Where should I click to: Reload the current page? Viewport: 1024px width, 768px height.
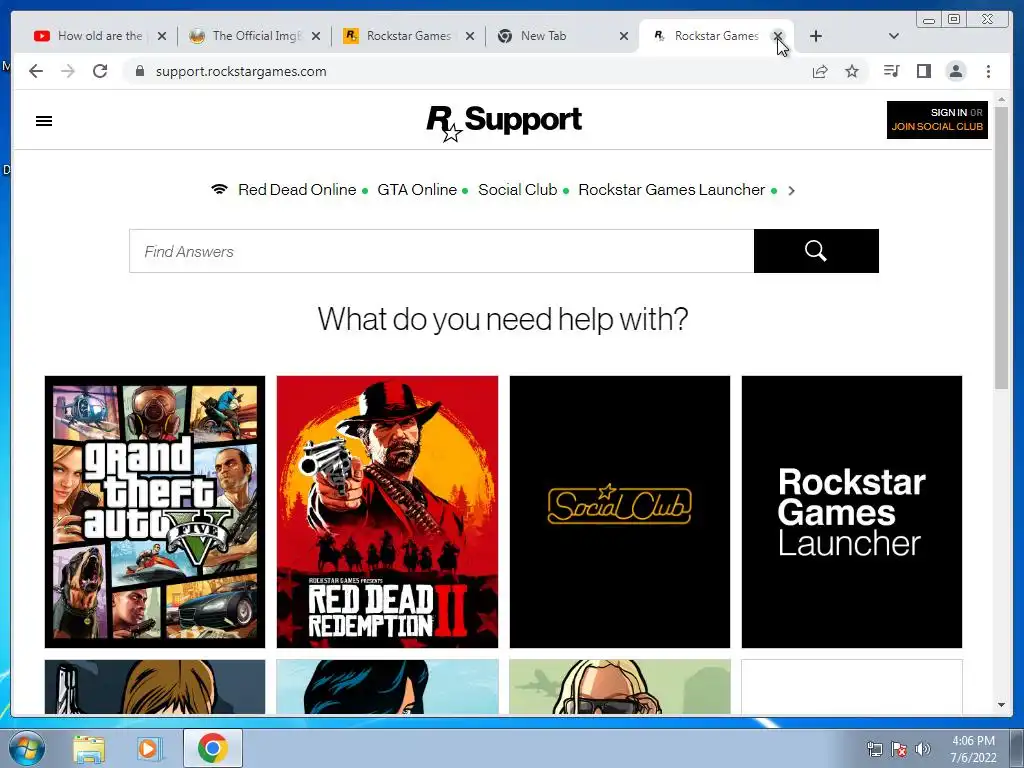(x=100, y=71)
